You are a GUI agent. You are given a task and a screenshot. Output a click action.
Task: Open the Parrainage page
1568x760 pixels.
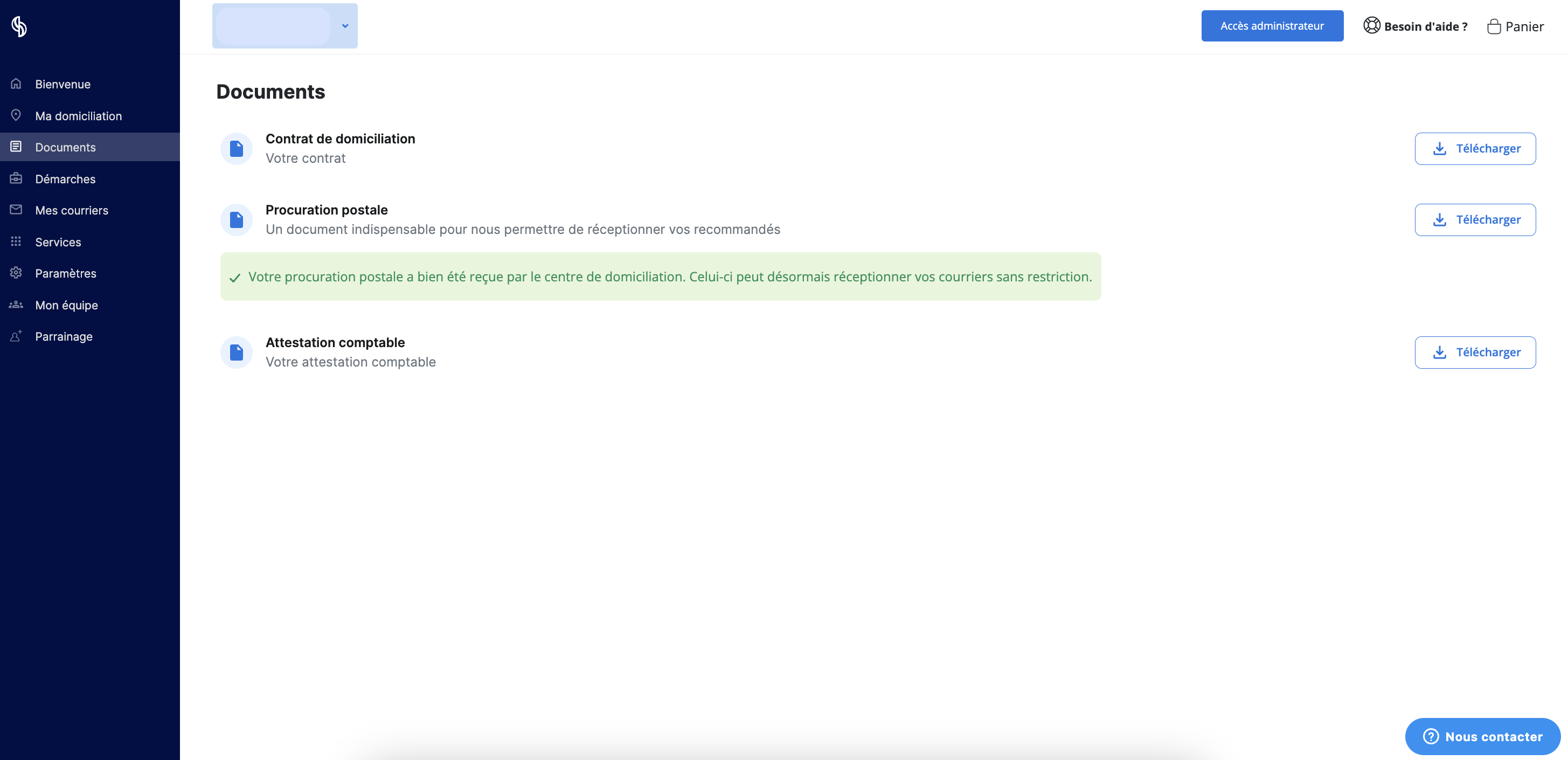point(90,336)
